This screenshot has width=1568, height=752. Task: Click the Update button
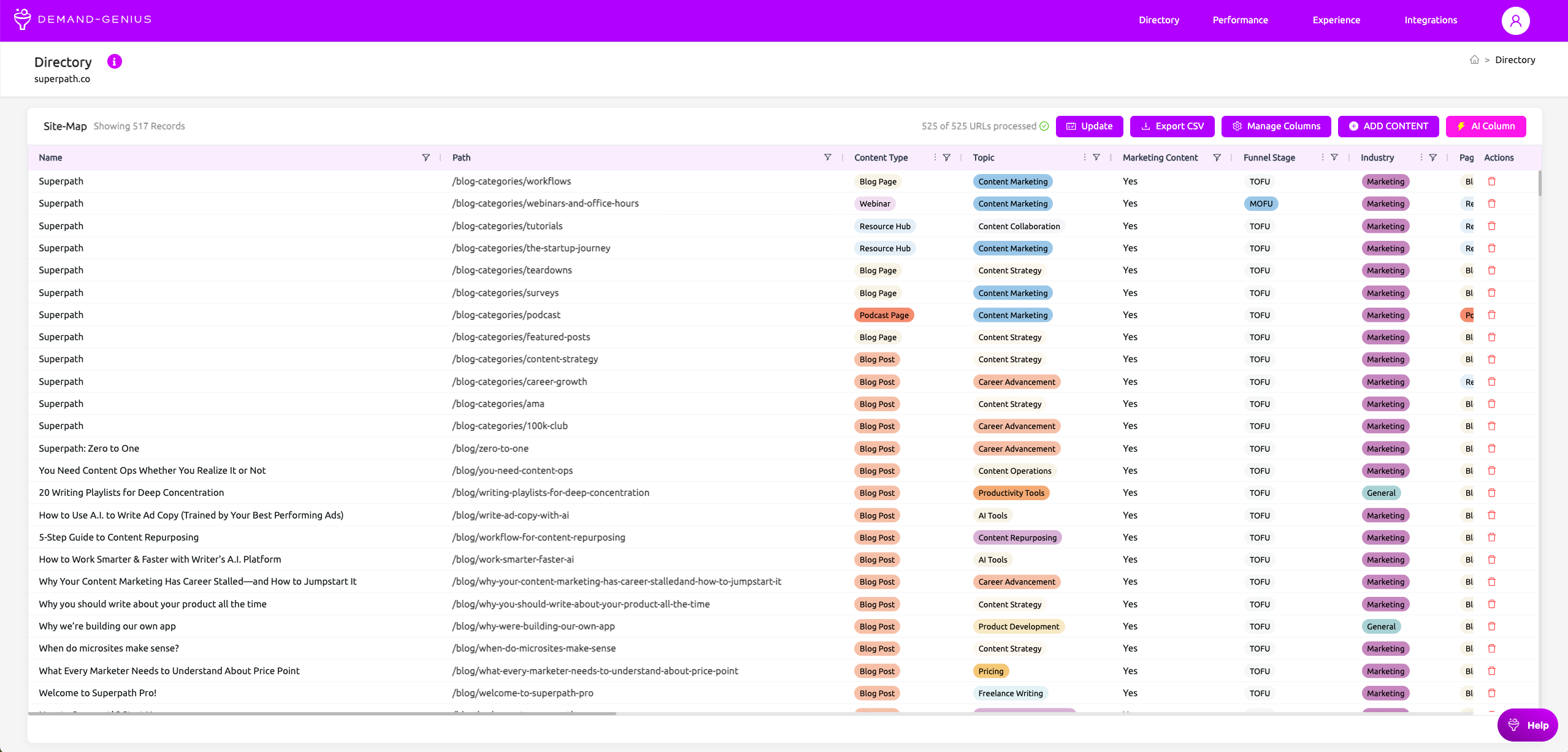point(1089,126)
